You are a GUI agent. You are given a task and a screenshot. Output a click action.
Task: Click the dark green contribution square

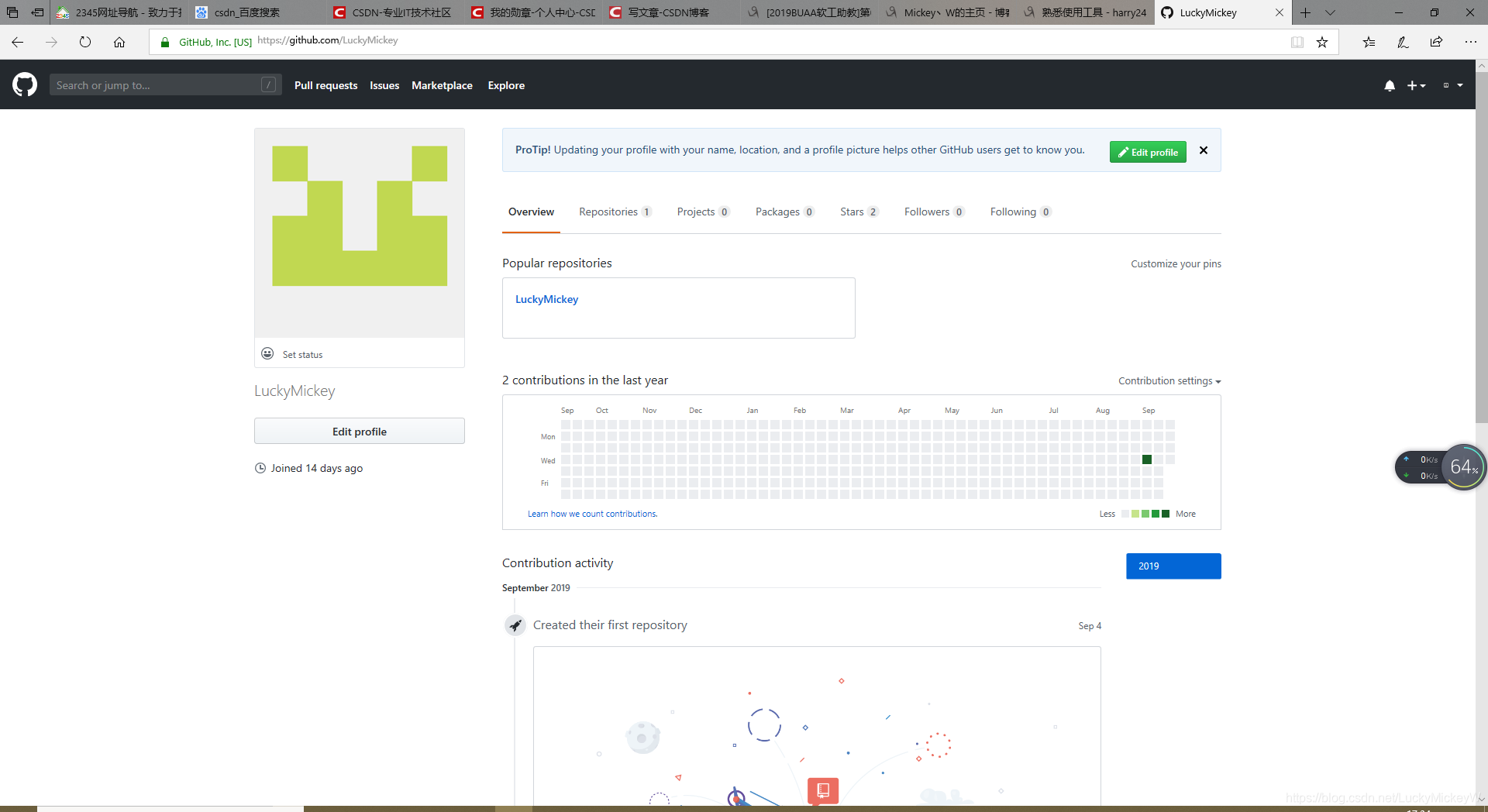pos(1147,459)
